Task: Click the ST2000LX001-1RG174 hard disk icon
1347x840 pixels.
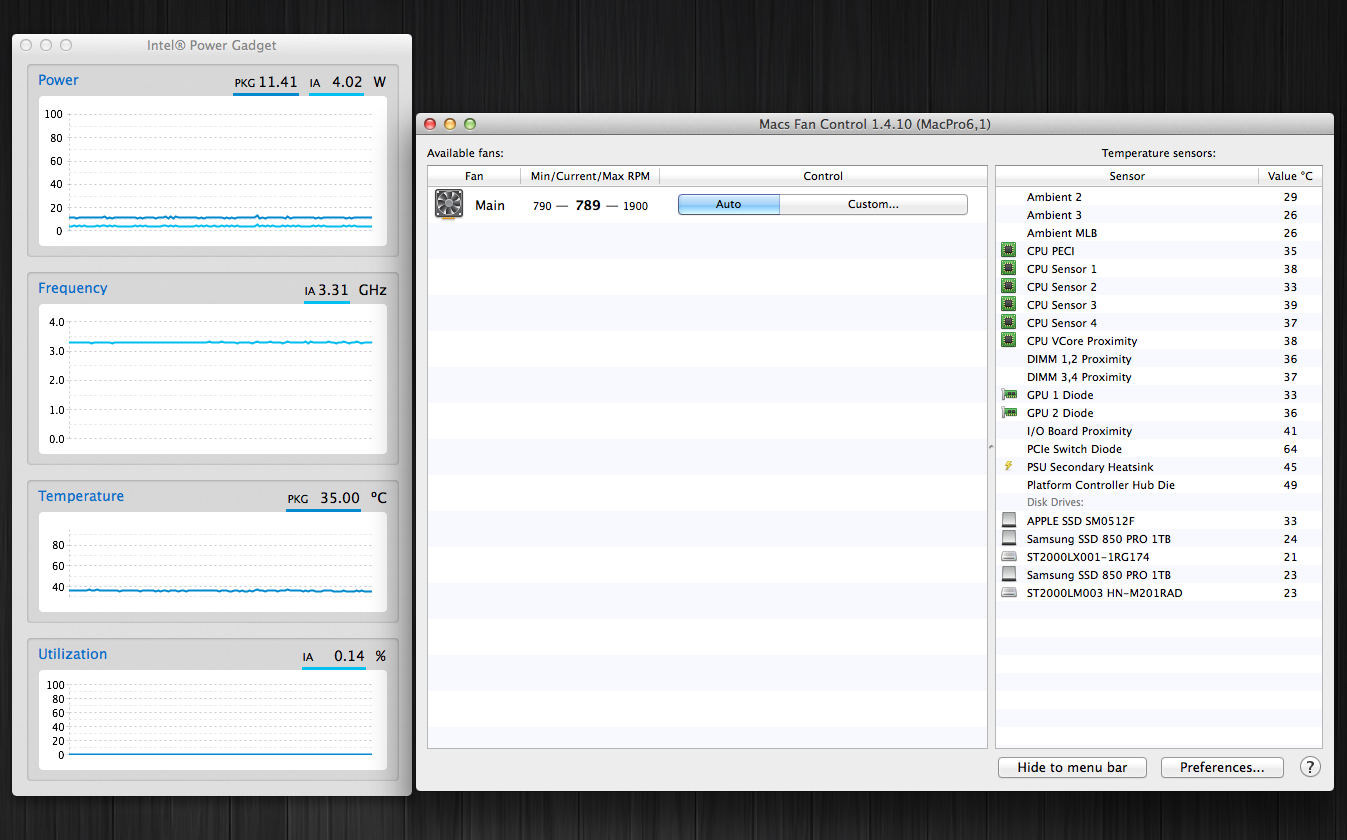Action: 1008,557
